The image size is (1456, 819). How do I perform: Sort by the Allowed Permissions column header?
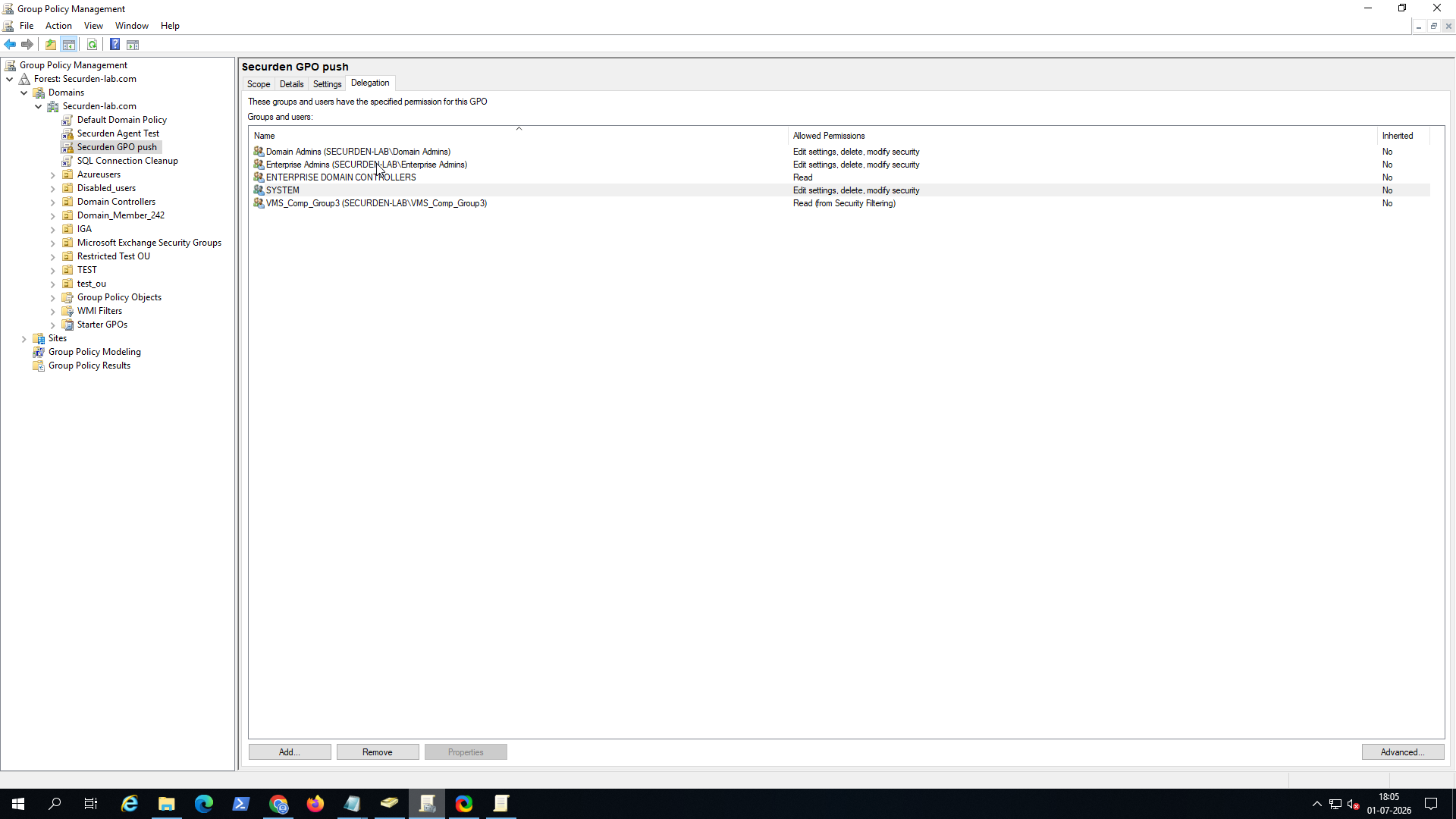coord(1083,136)
